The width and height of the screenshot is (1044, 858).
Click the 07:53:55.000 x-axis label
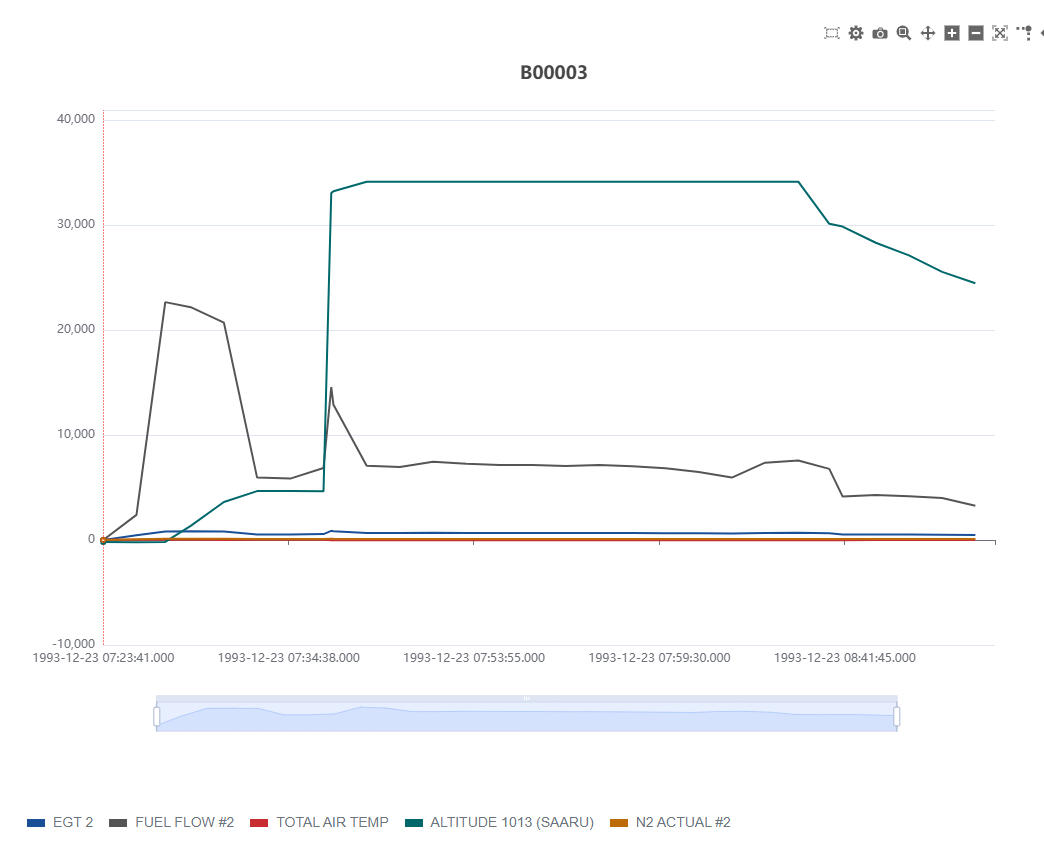tap(474, 658)
